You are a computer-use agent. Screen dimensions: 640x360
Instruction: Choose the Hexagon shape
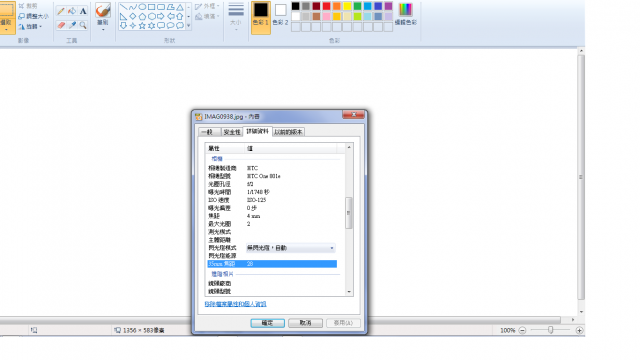point(151,16)
